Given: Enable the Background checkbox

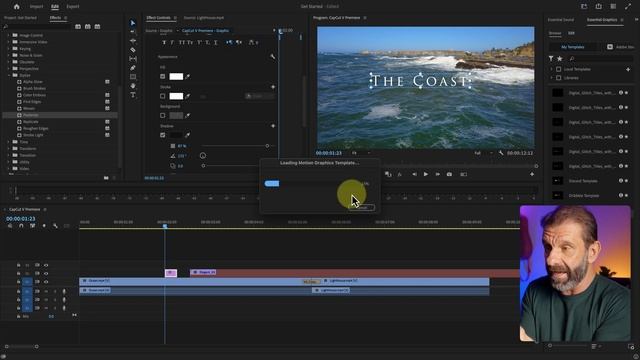Looking at the screenshot, I should (162, 116).
